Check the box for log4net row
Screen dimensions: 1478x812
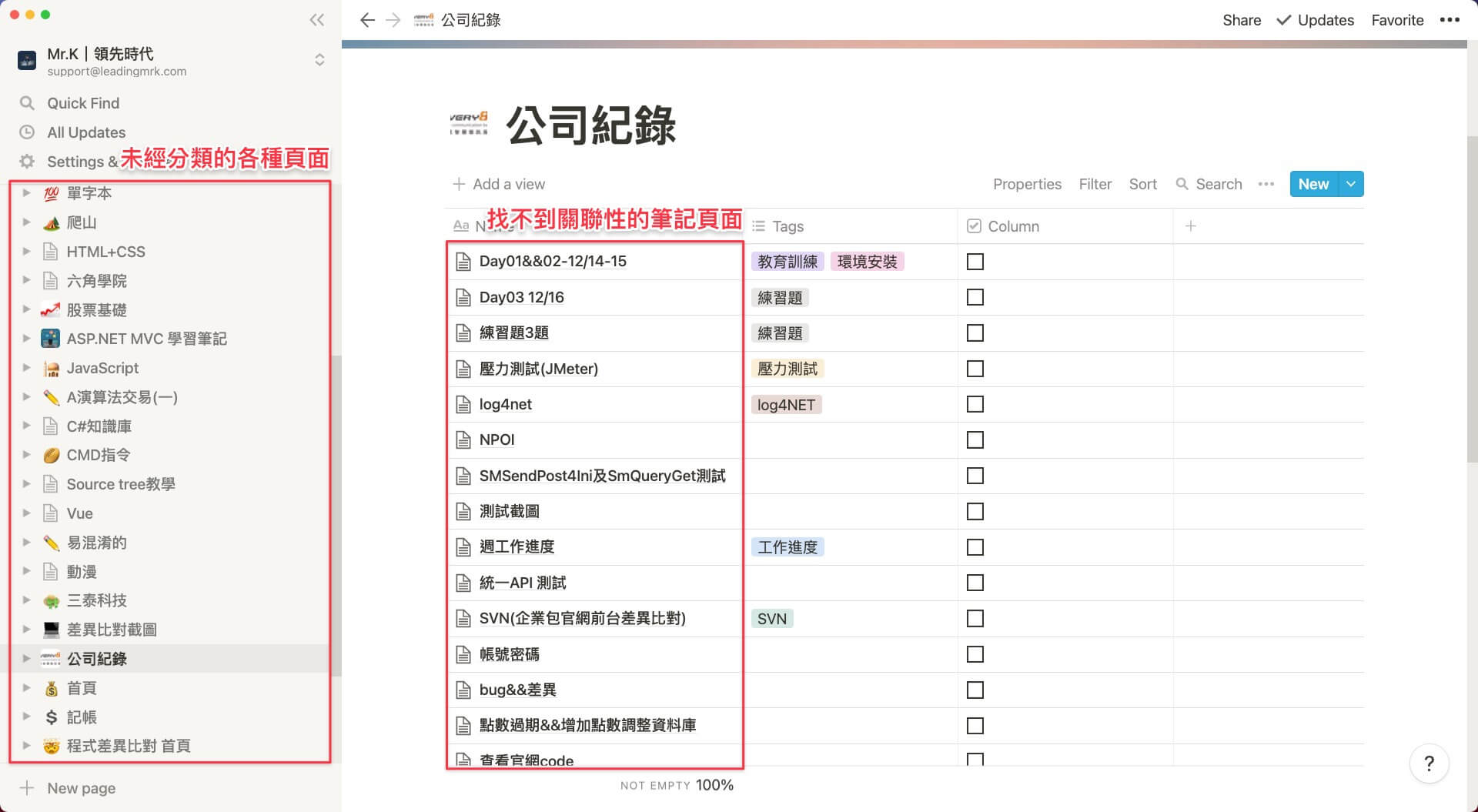pos(975,404)
